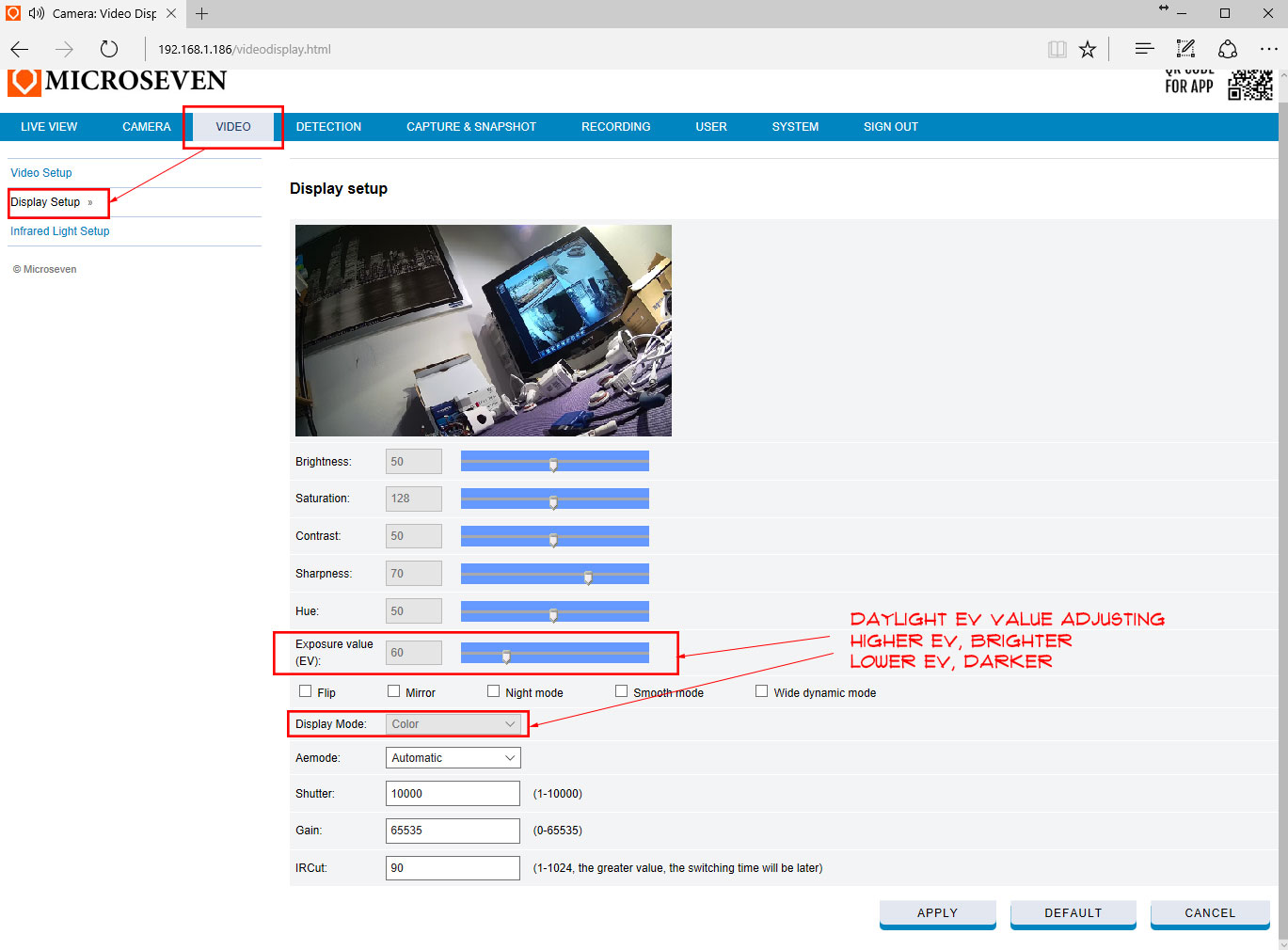Viewport: 1288px width, 950px height.
Task: Click the Sharpness slider handle
Action: (588, 577)
